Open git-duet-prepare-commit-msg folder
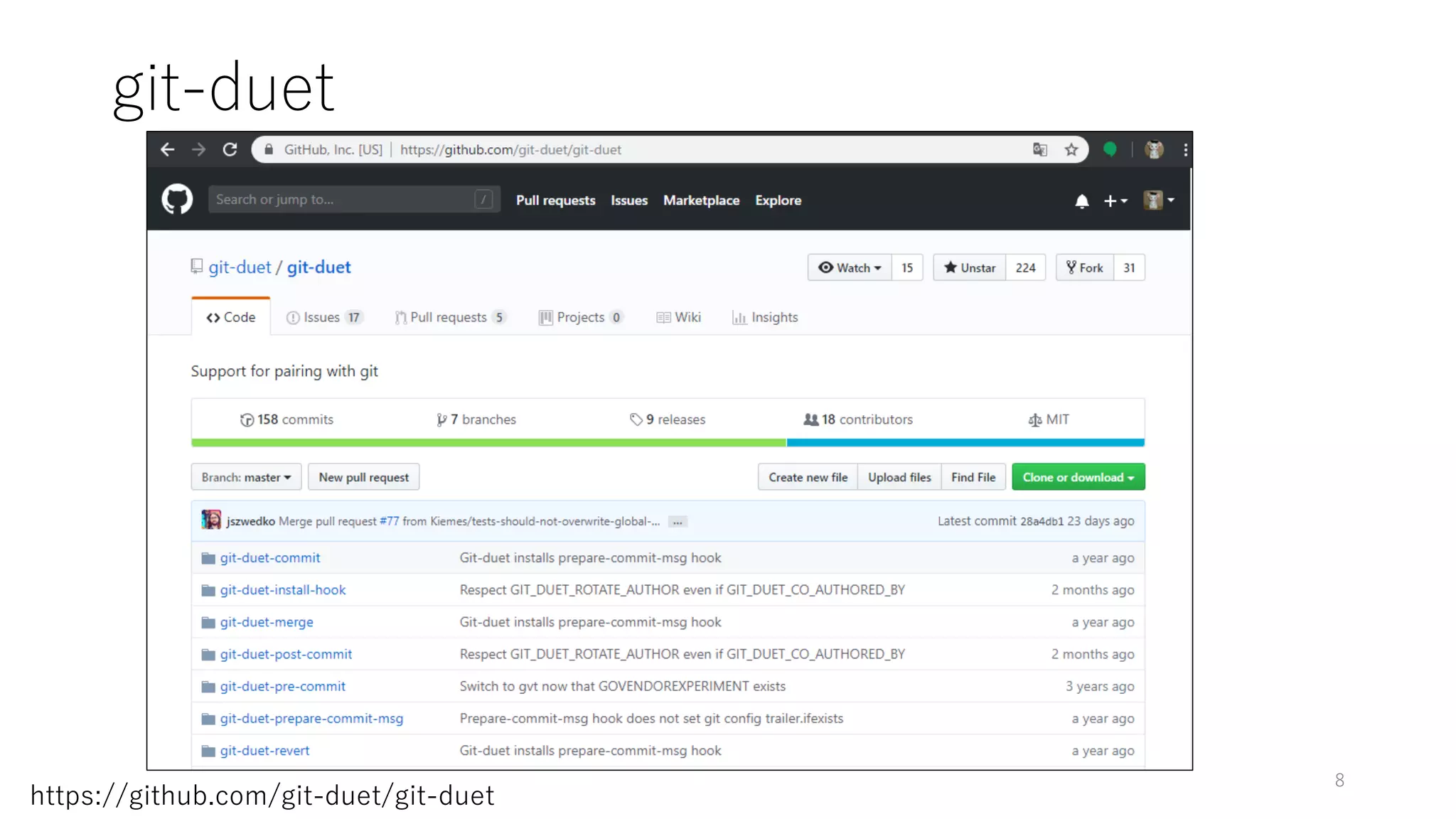 pyautogui.click(x=311, y=719)
